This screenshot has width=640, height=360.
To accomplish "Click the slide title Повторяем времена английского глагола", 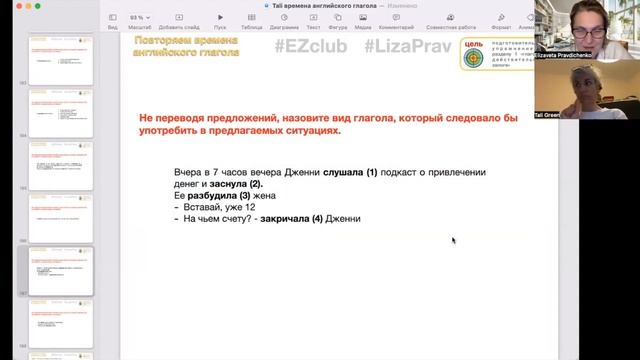I will point(186,46).
